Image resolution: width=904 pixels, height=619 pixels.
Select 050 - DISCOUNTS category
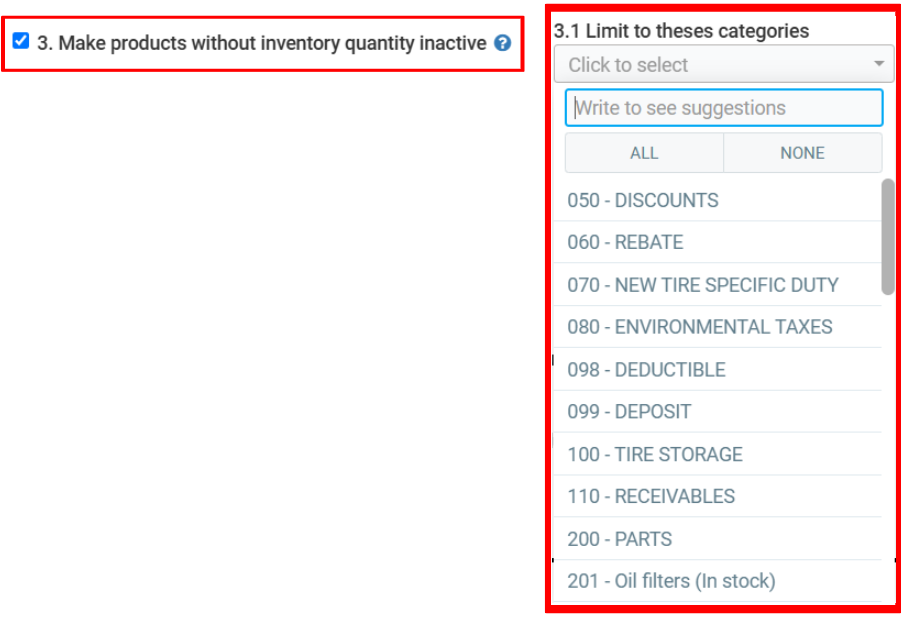coord(643,200)
